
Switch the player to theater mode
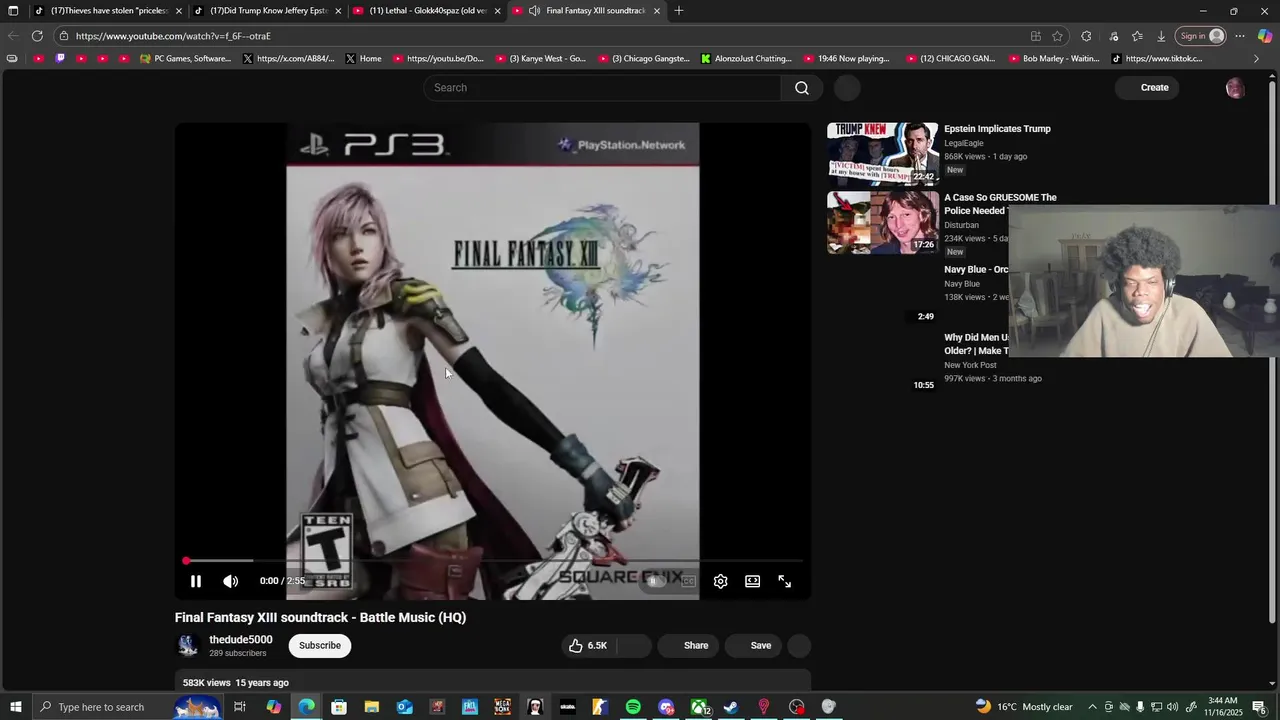(752, 581)
